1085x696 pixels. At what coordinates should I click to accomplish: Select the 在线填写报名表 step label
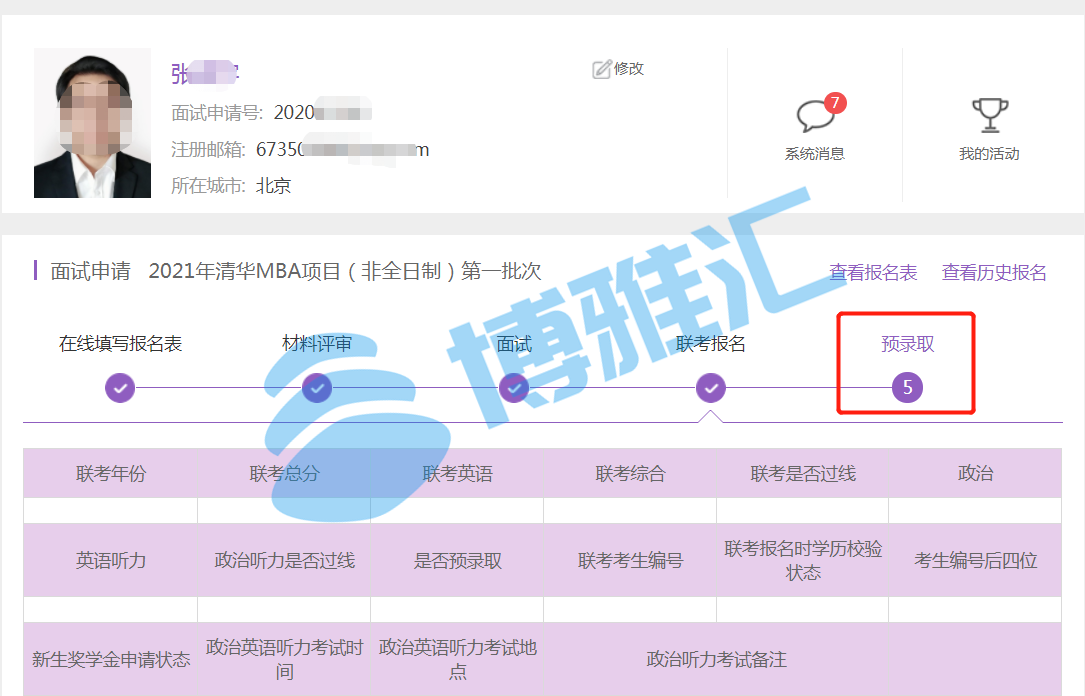(120, 344)
